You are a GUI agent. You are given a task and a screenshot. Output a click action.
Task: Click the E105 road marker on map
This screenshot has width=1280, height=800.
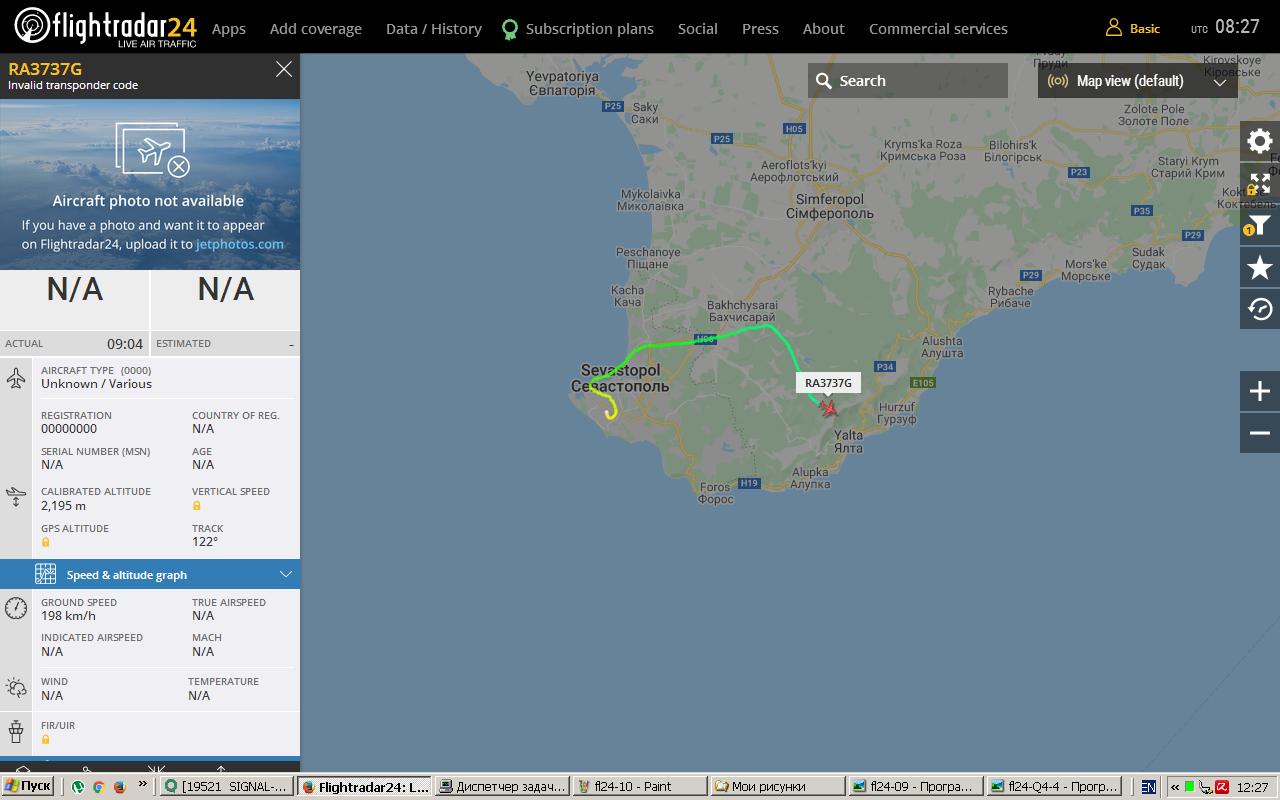click(922, 383)
